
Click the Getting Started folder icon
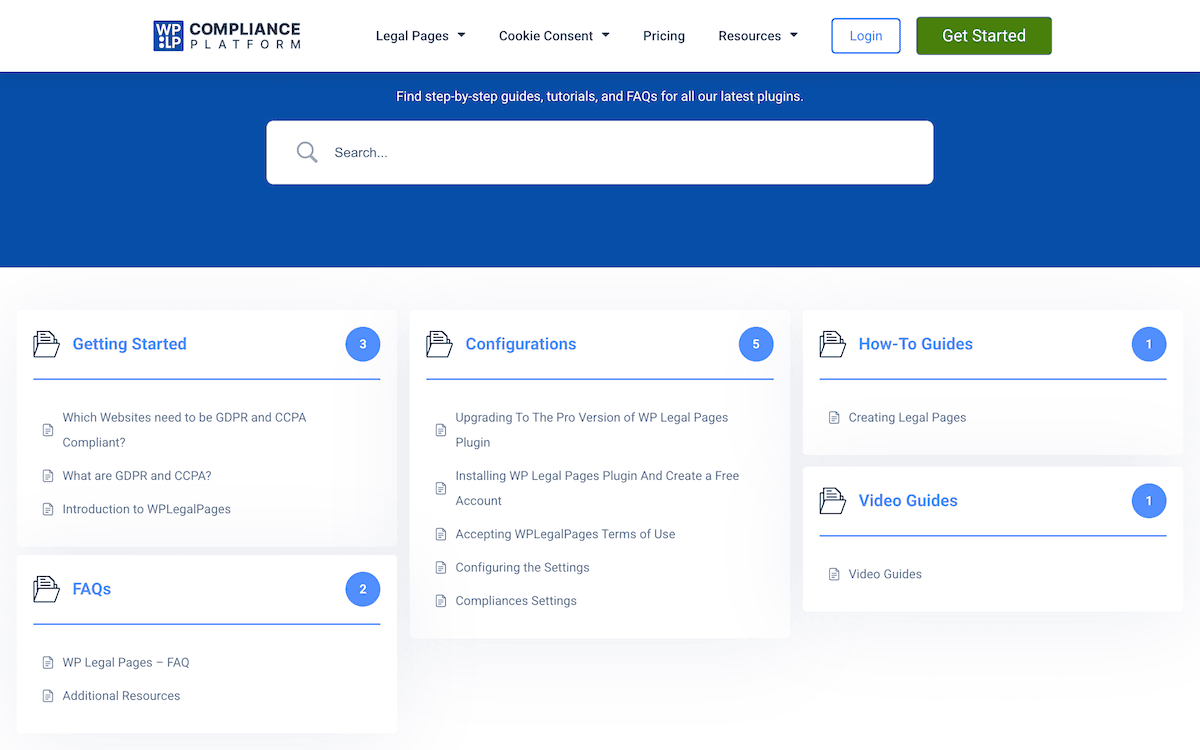[x=46, y=344]
